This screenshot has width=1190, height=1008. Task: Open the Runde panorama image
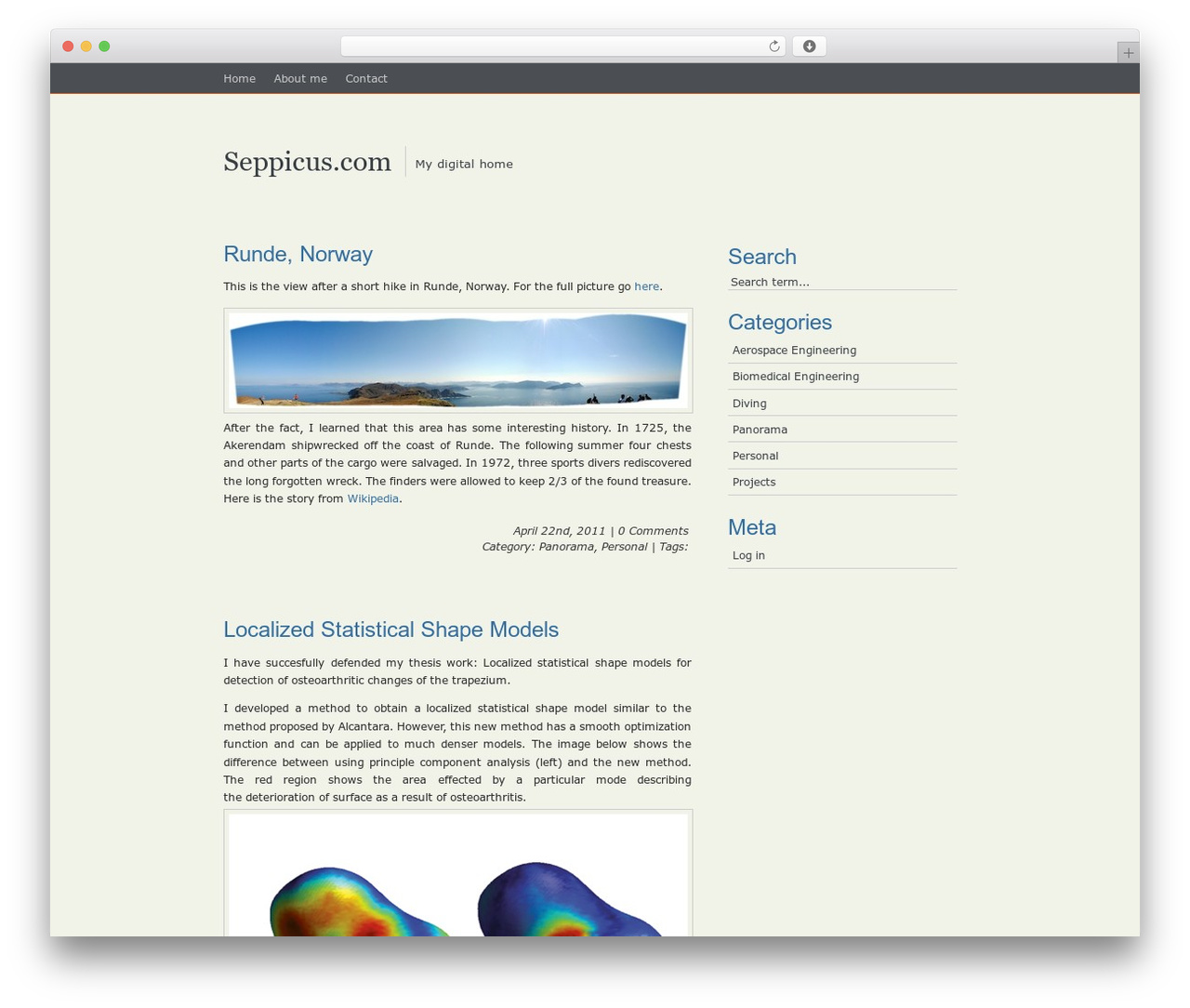pyautogui.click(x=458, y=361)
